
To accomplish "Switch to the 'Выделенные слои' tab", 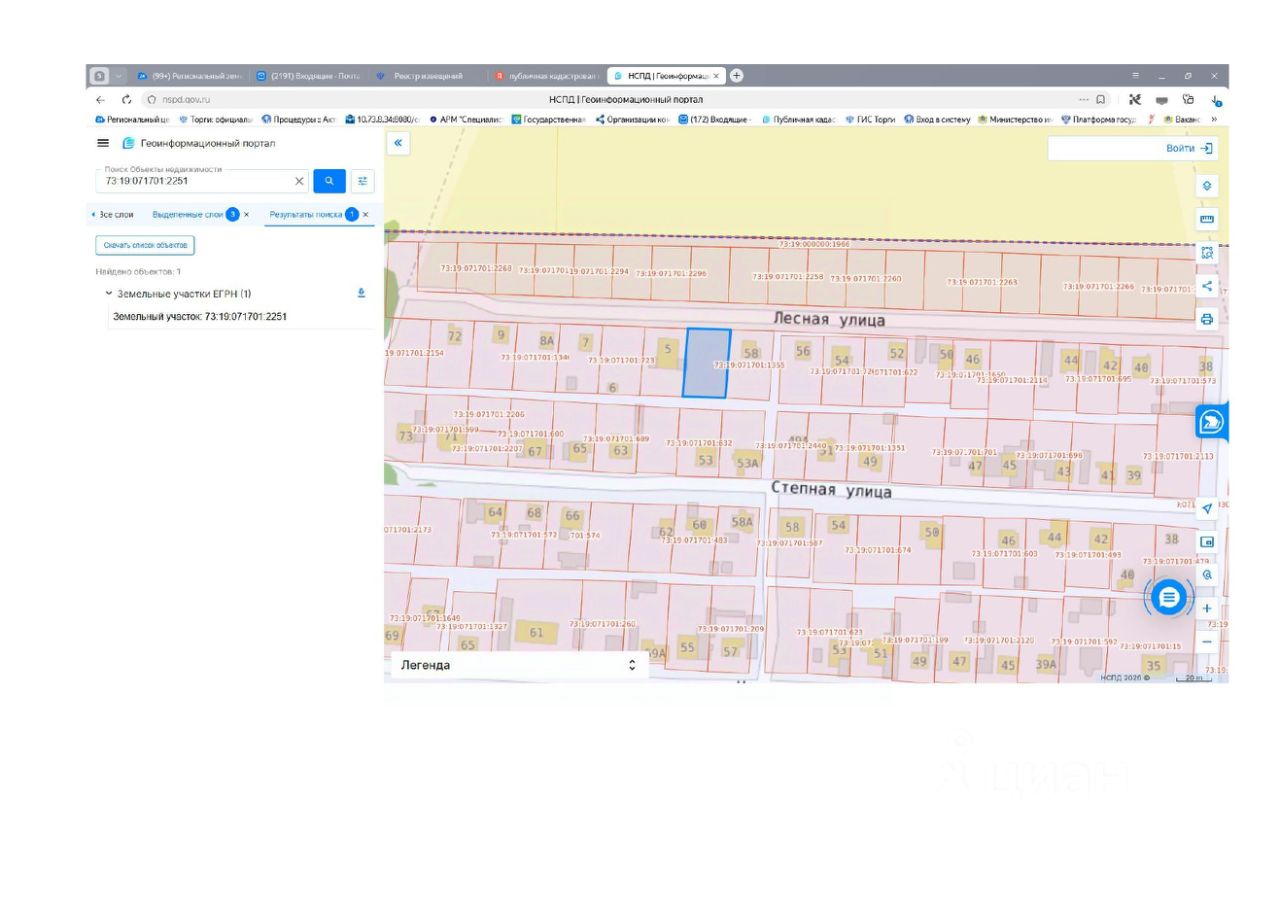I will point(187,215).
